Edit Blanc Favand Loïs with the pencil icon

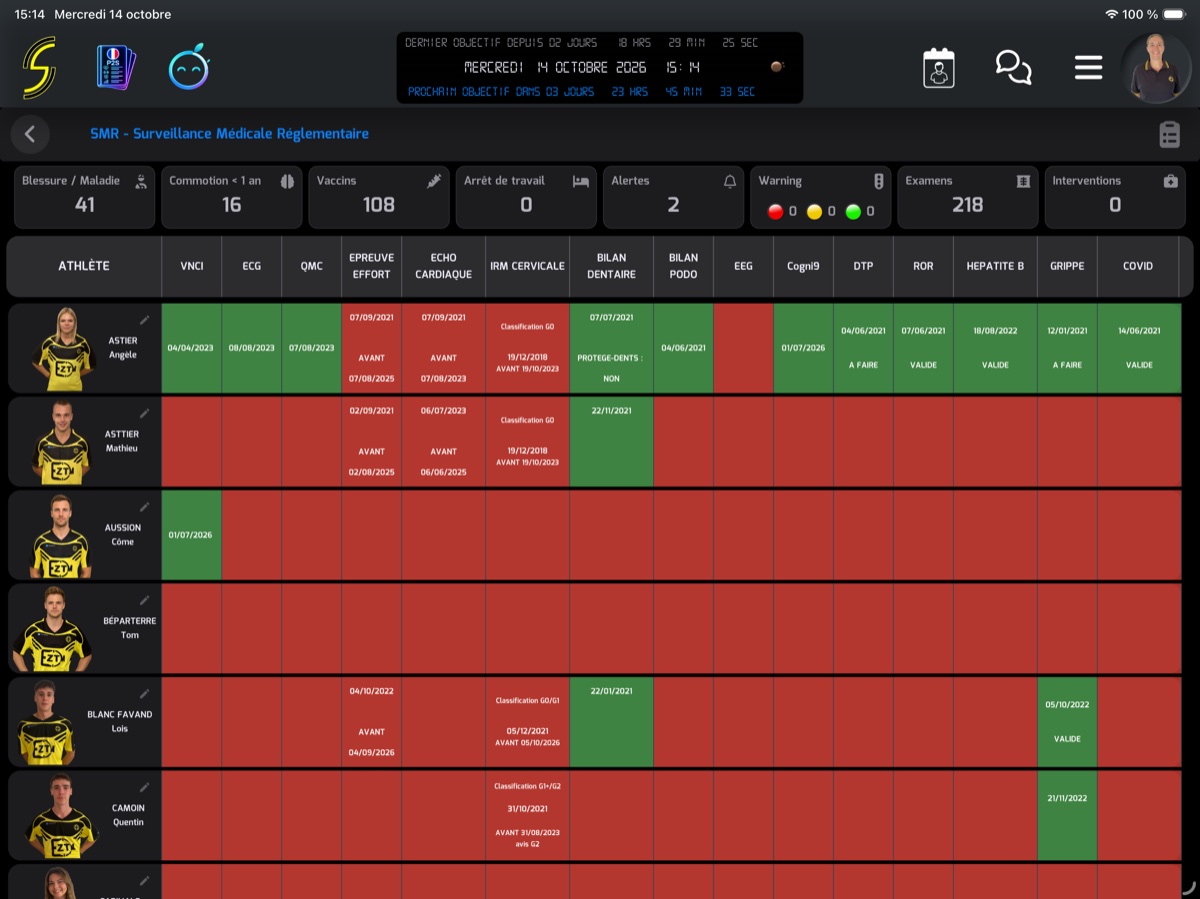[x=144, y=693]
